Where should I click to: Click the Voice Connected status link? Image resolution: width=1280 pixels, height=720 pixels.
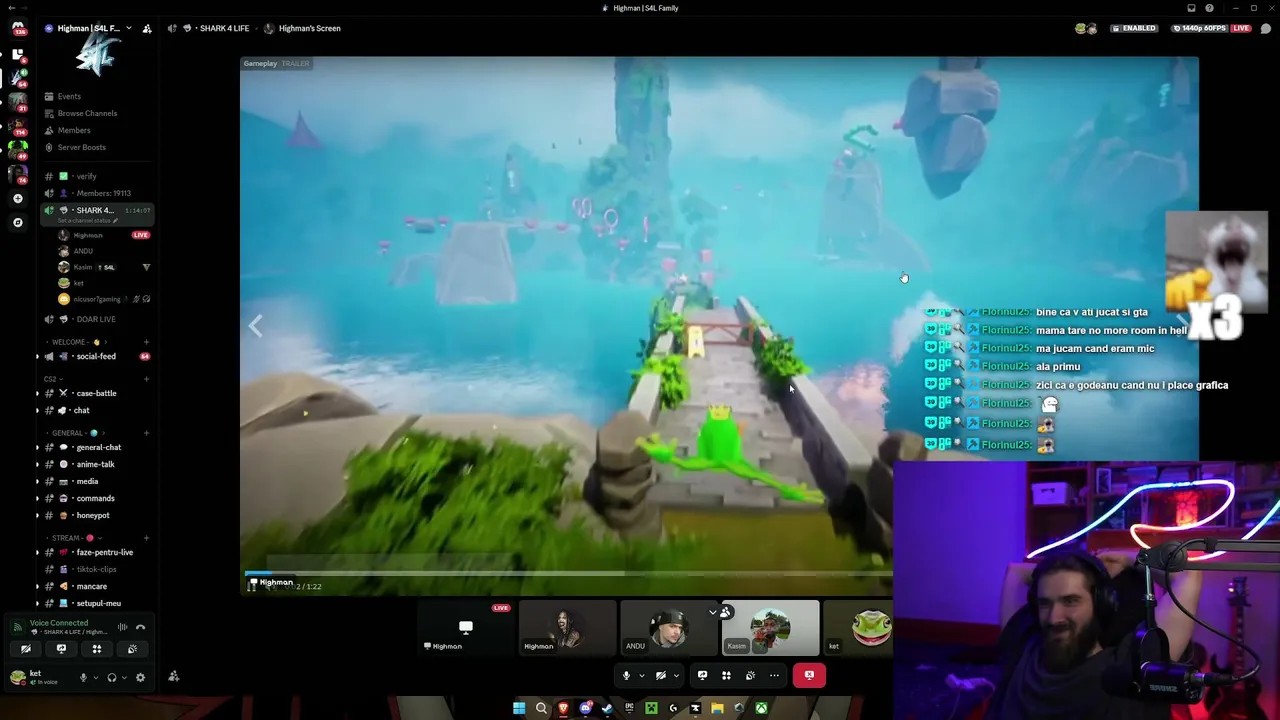click(x=59, y=623)
